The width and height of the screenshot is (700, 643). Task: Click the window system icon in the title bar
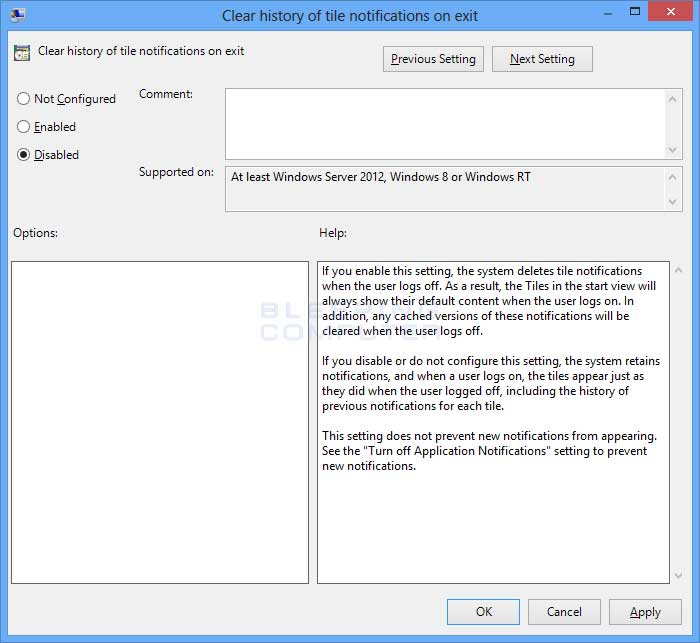click(x=18, y=15)
